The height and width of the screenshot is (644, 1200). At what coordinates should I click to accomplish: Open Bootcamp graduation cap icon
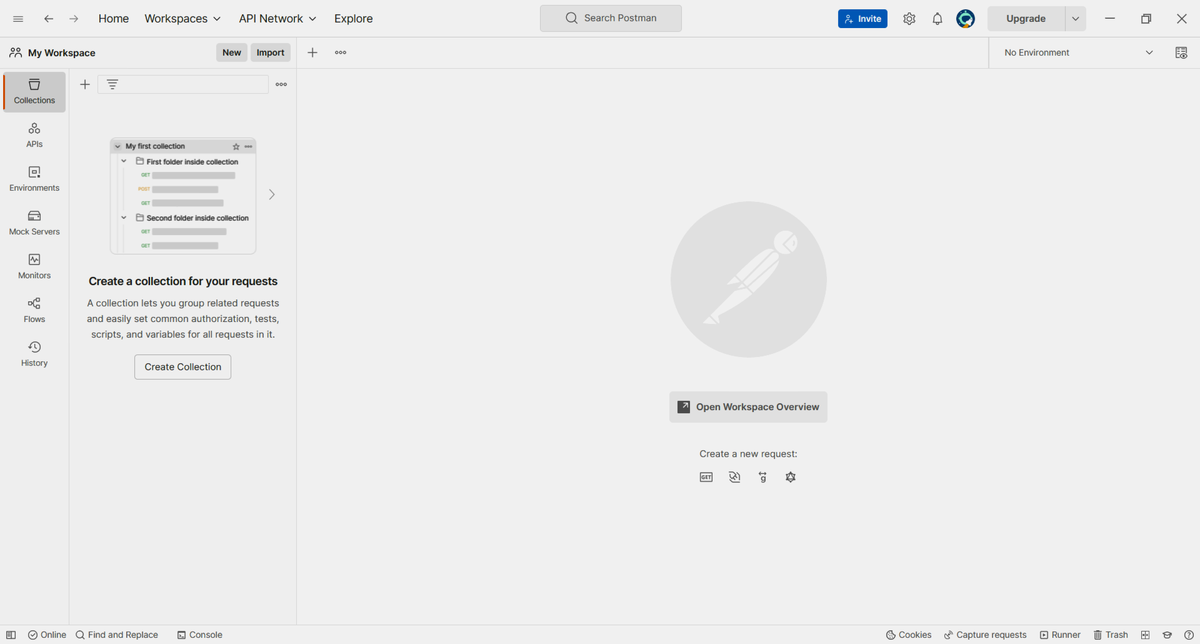tap(1167, 635)
